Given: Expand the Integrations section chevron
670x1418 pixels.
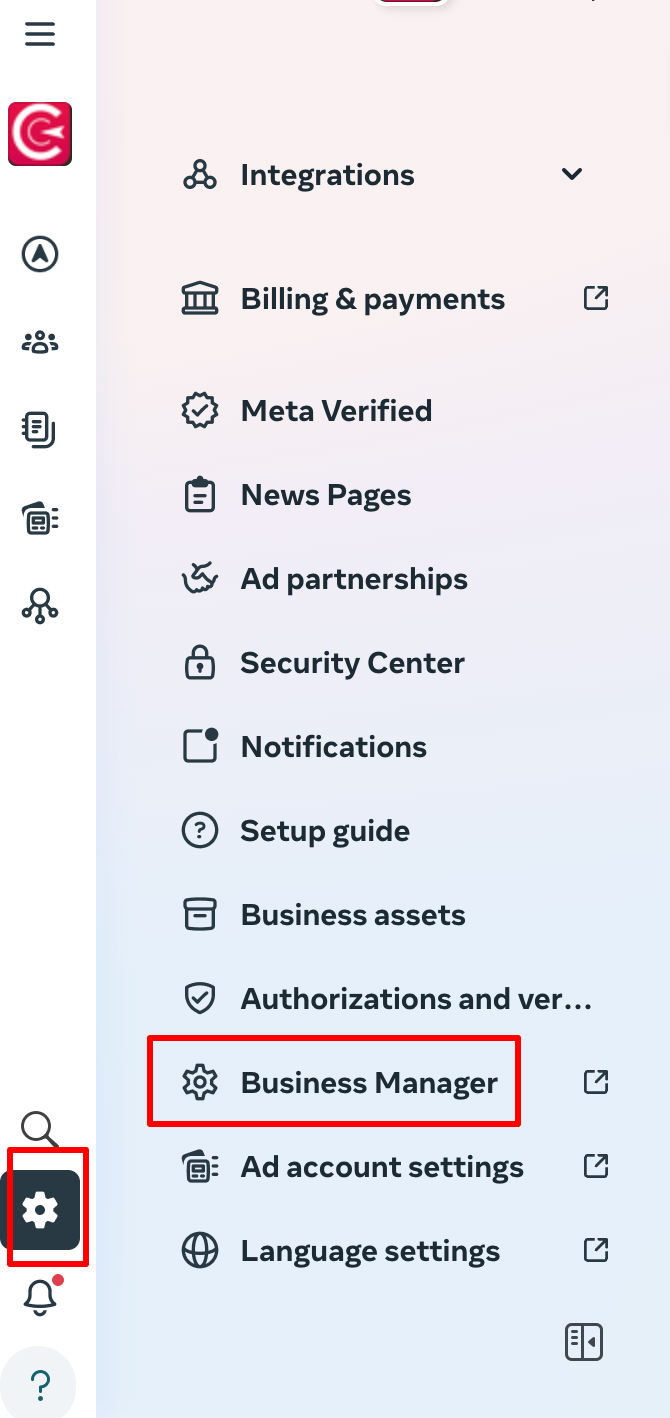Looking at the screenshot, I should pos(572,174).
